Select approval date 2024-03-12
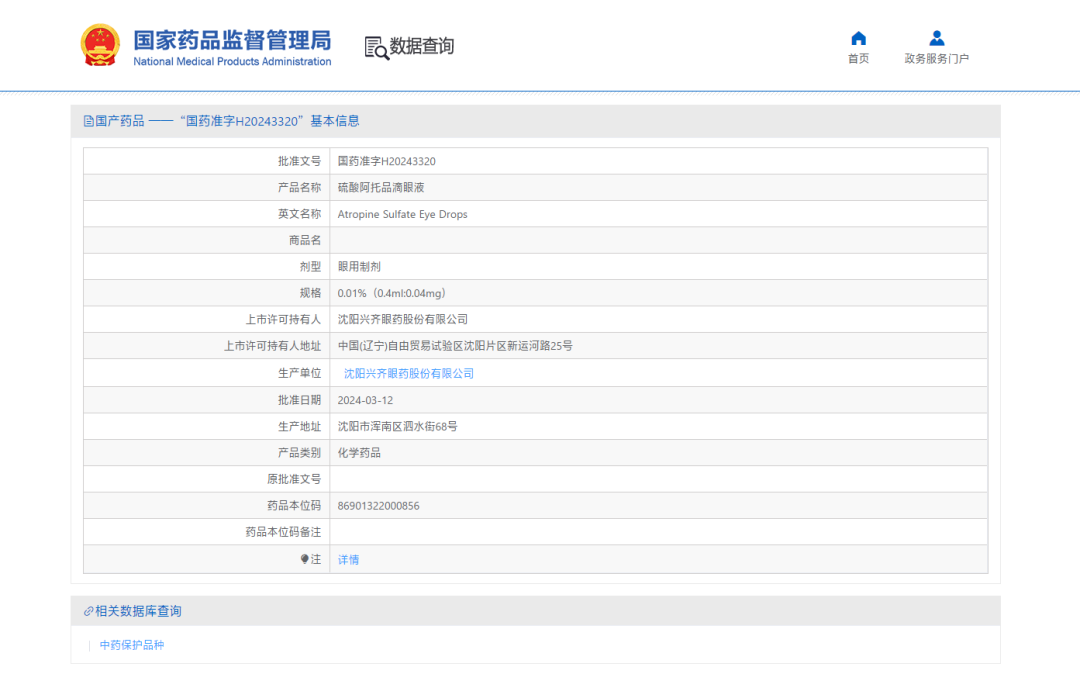The image size is (1080, 674). (x=365, y=400)
